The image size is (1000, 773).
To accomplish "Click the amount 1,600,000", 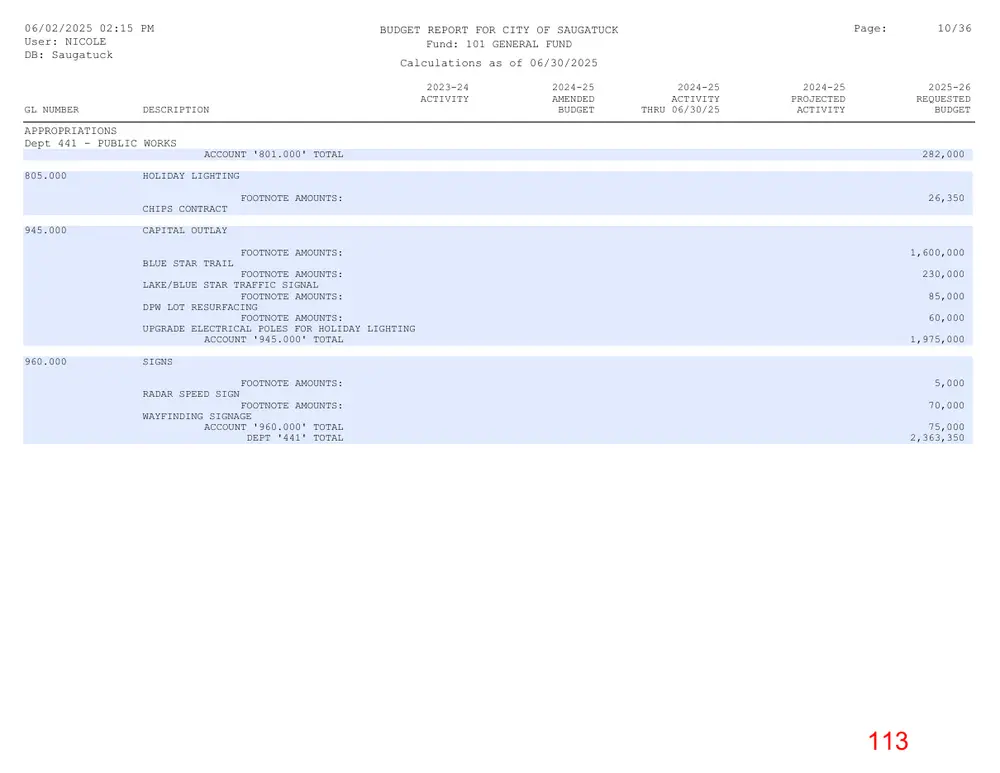I will pos(938,253).
